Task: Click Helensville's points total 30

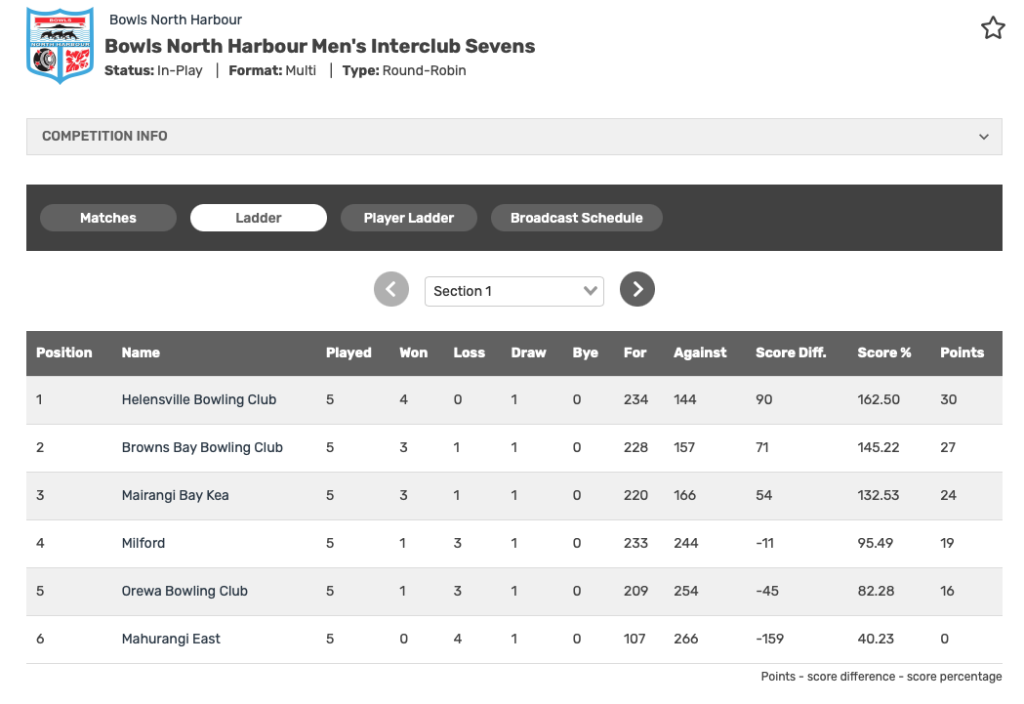Action: tap(949, 400)
